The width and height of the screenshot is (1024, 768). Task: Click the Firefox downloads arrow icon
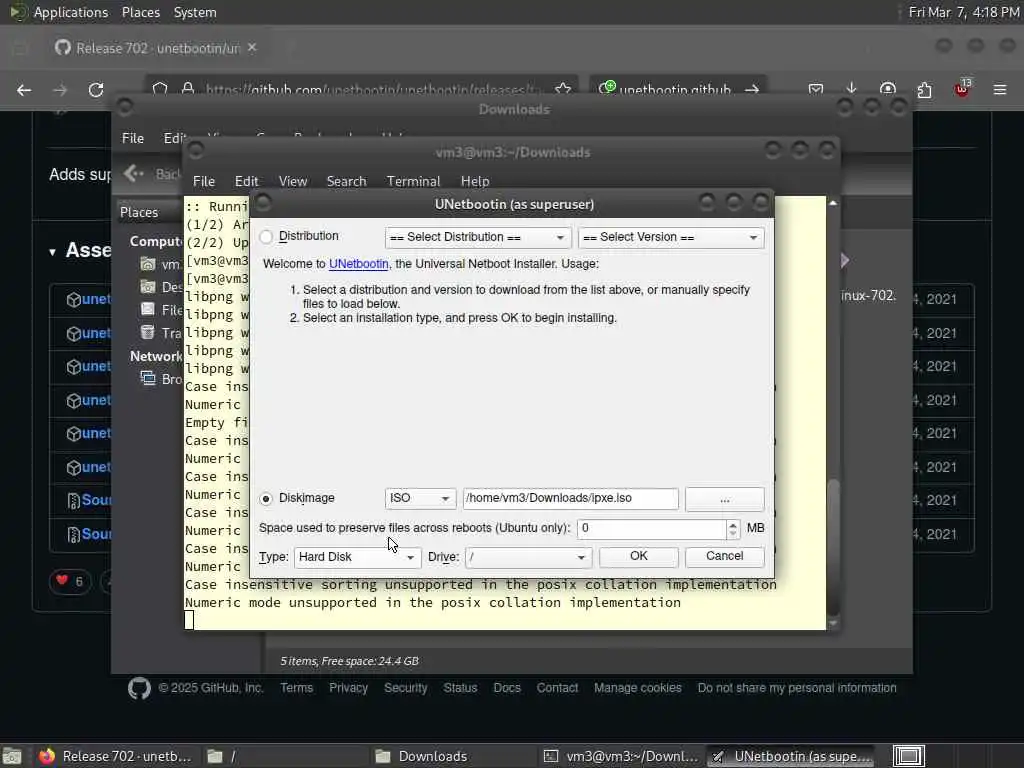(851, 89)
